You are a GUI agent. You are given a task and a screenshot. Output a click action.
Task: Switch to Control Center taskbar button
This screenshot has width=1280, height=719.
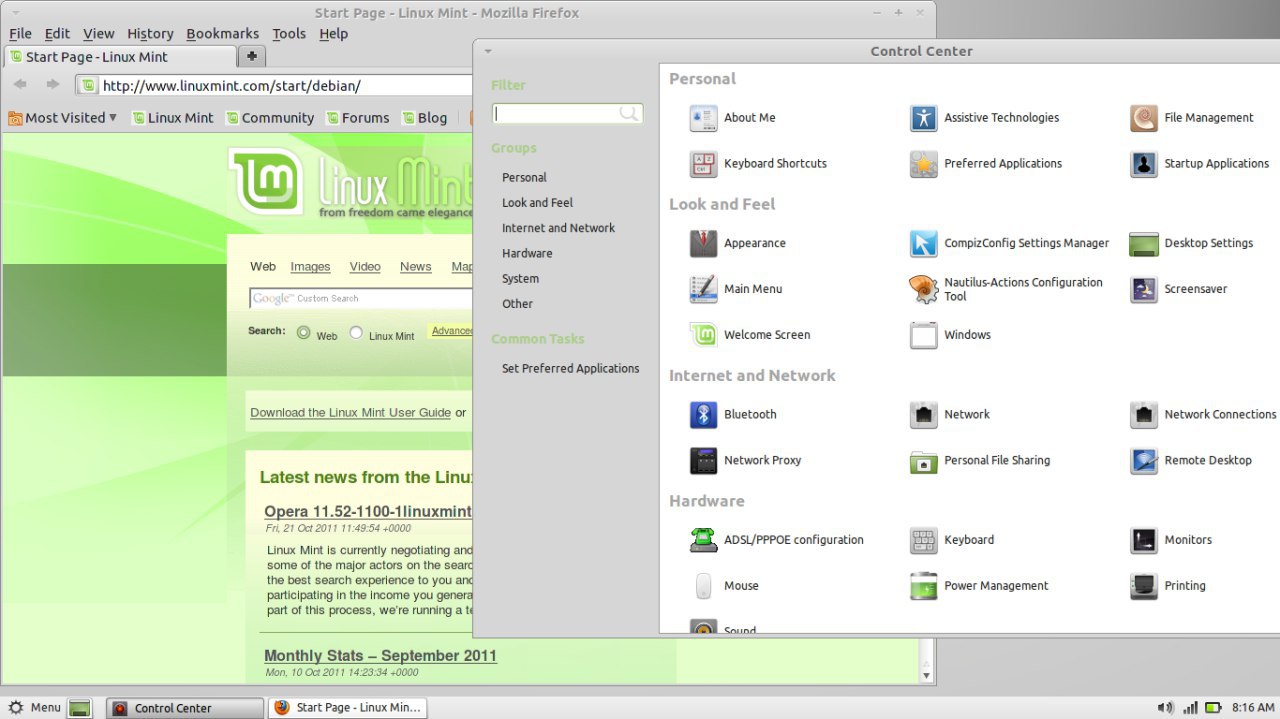coord(185,708)
